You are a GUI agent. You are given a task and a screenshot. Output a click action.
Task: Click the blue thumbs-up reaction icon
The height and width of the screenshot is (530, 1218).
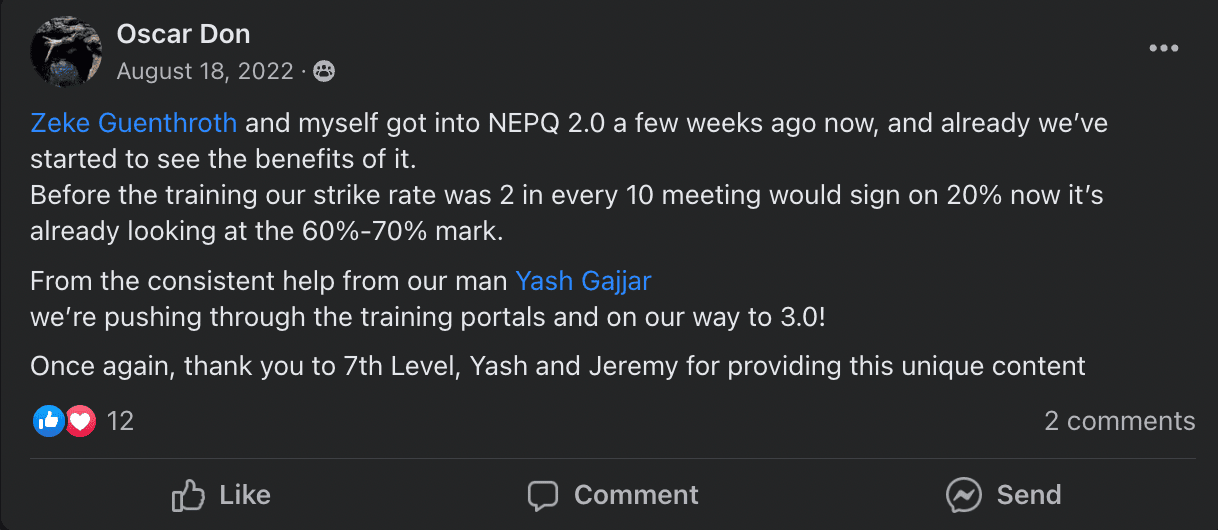[x=48, y=421]
